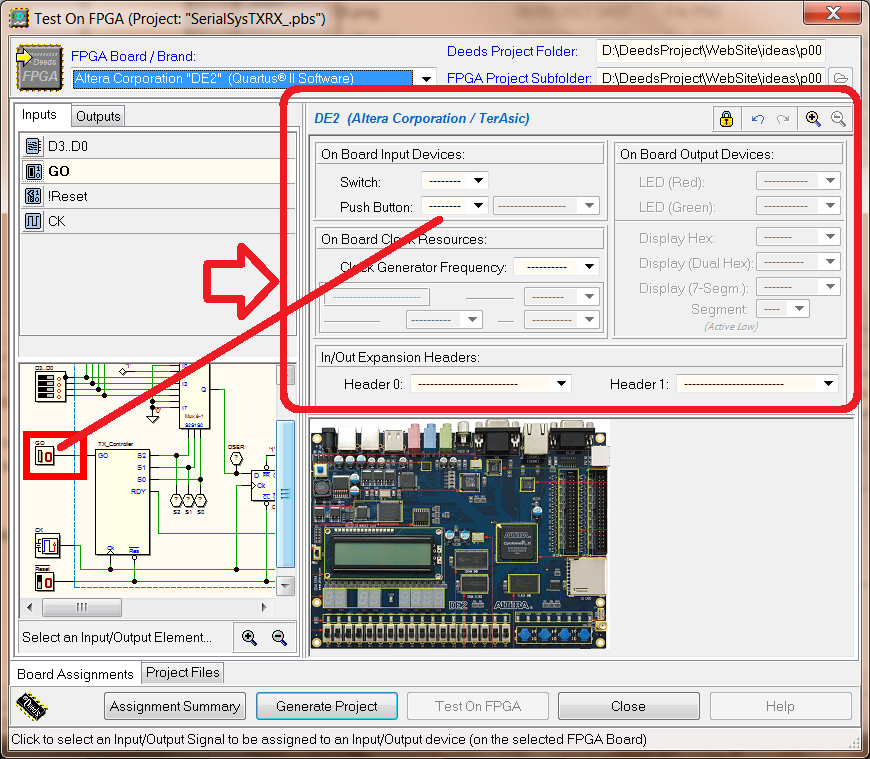This screenshot has width=870, height=759.
Task: Select the D3..D0 input icon in the list
Action: (x=33, y=146)
